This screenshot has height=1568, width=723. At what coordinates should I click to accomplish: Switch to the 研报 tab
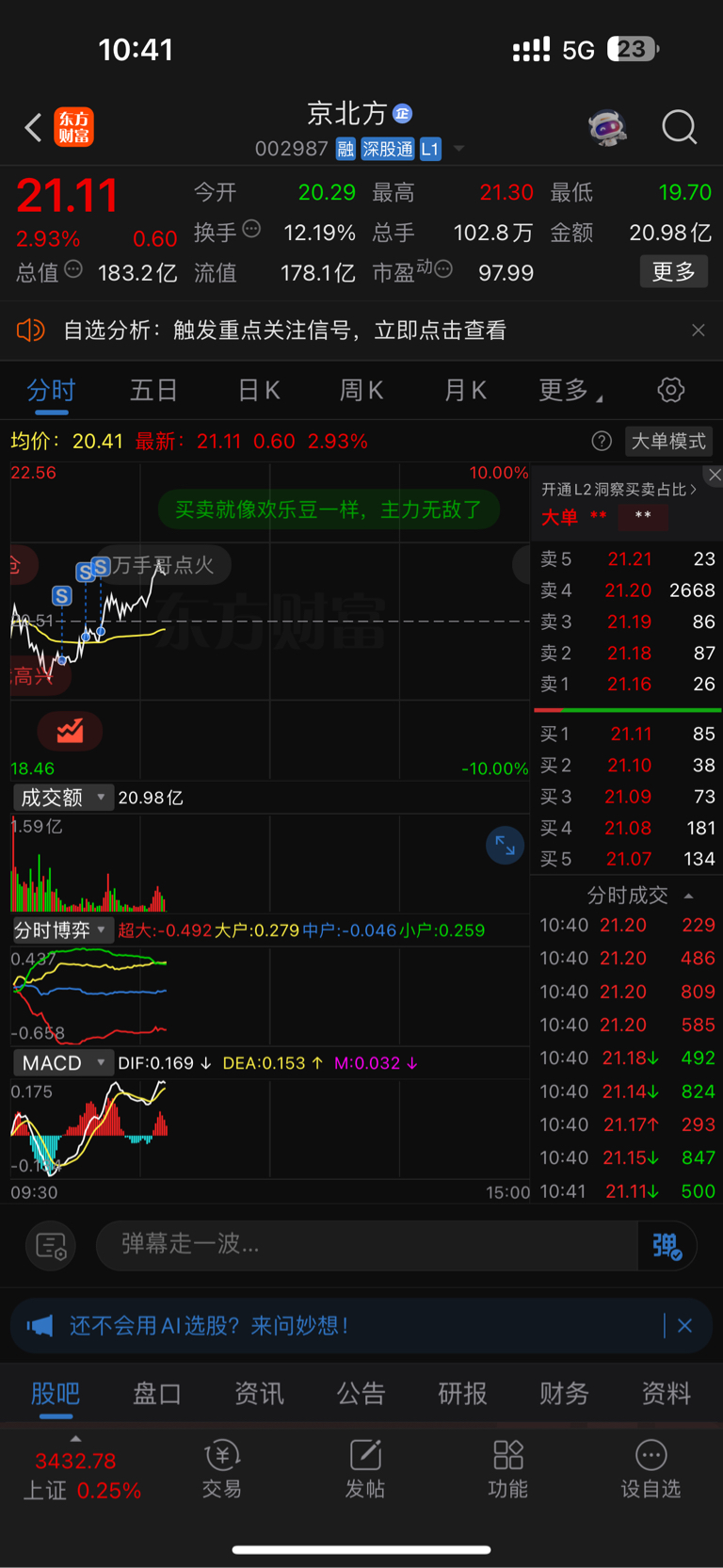pyautogui.click(x=462, y=1394)
